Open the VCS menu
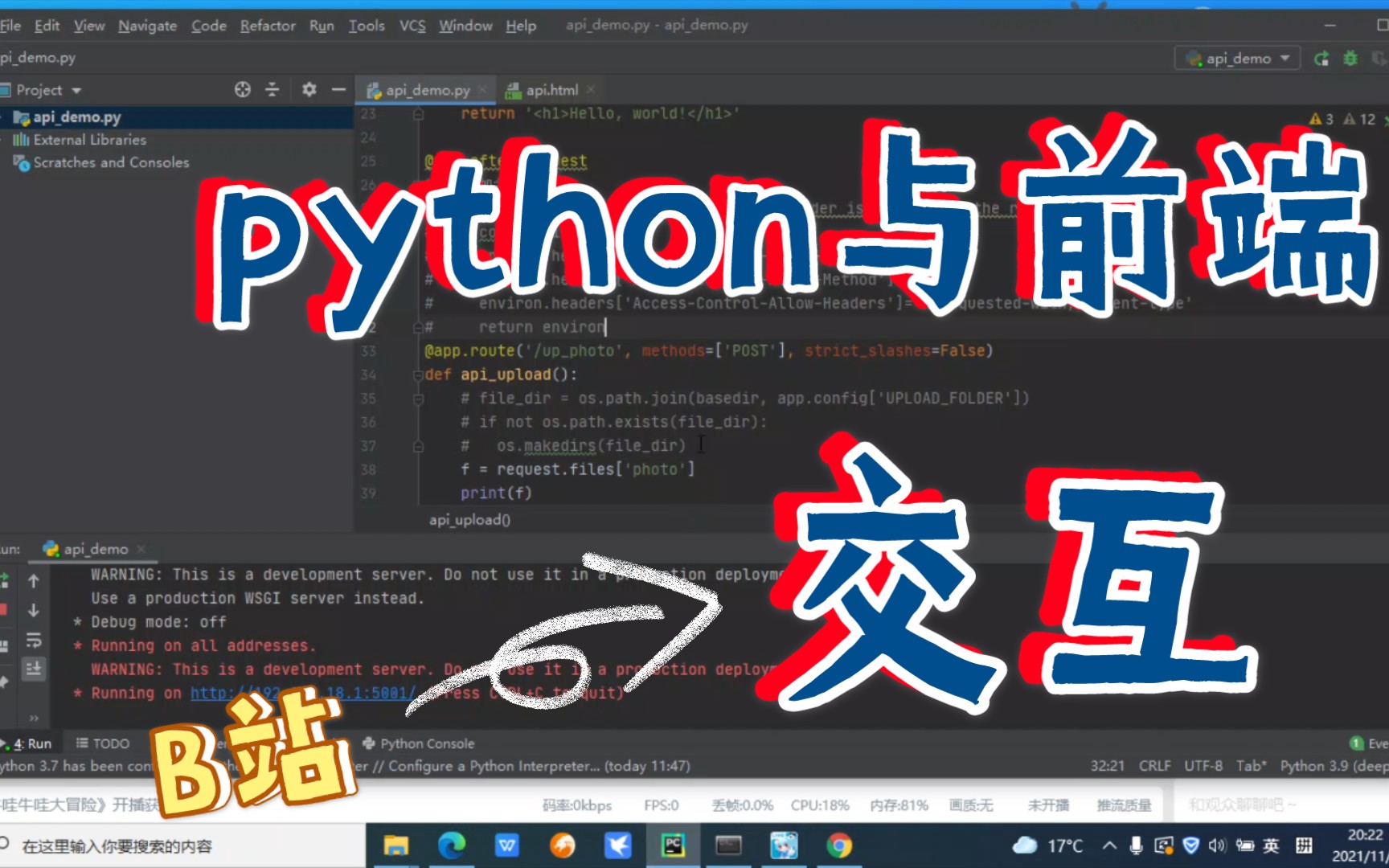Image resolution: width=1389 pixels, height=868 pixels. [412, 26]
